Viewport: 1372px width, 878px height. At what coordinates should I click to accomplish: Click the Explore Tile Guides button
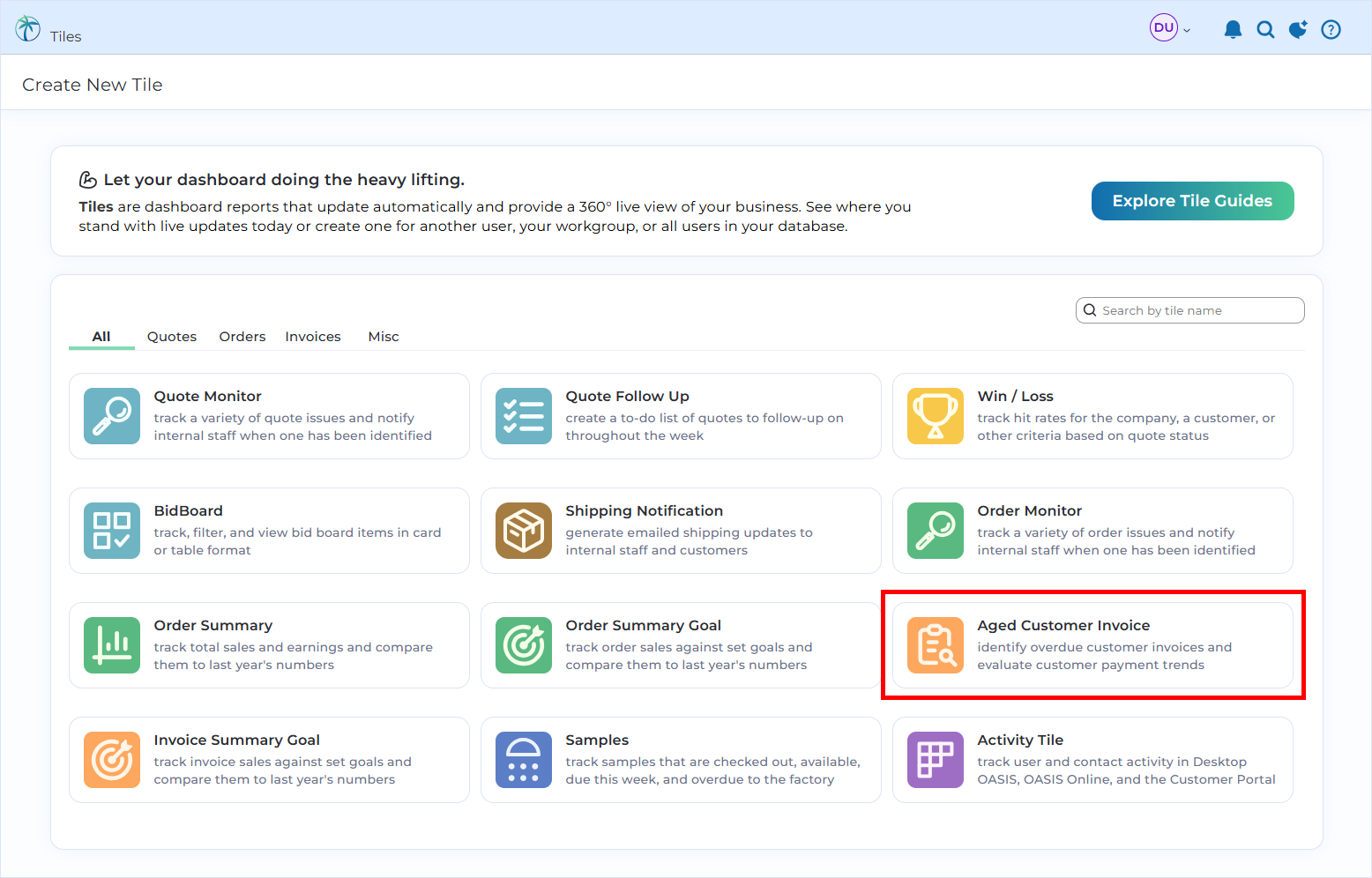1192,200
